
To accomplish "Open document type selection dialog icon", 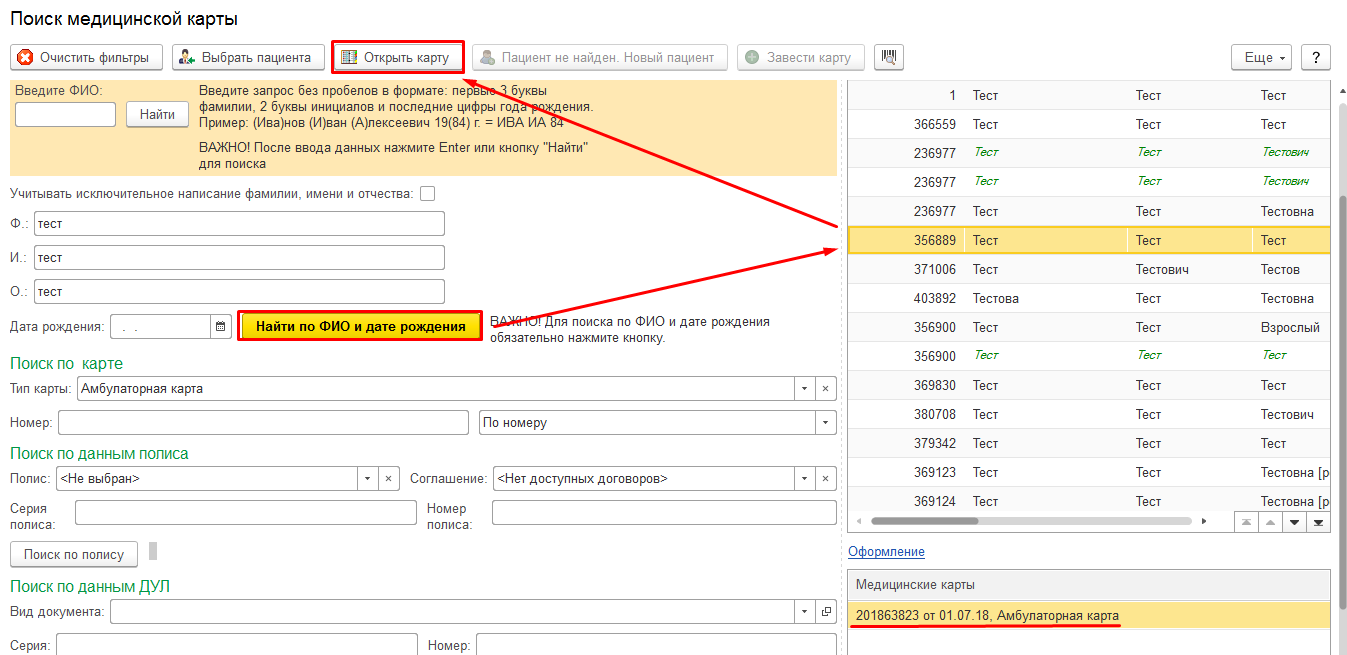I will tap(825, 611).
